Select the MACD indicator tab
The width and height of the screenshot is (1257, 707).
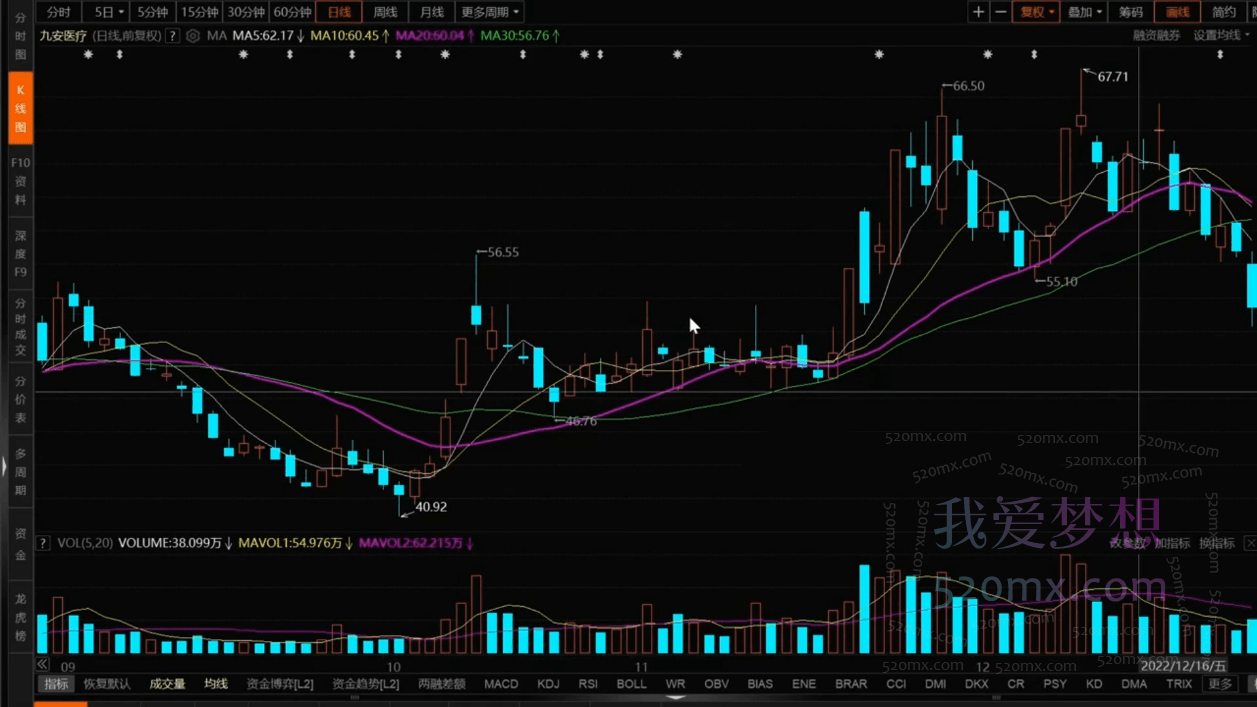501,684
